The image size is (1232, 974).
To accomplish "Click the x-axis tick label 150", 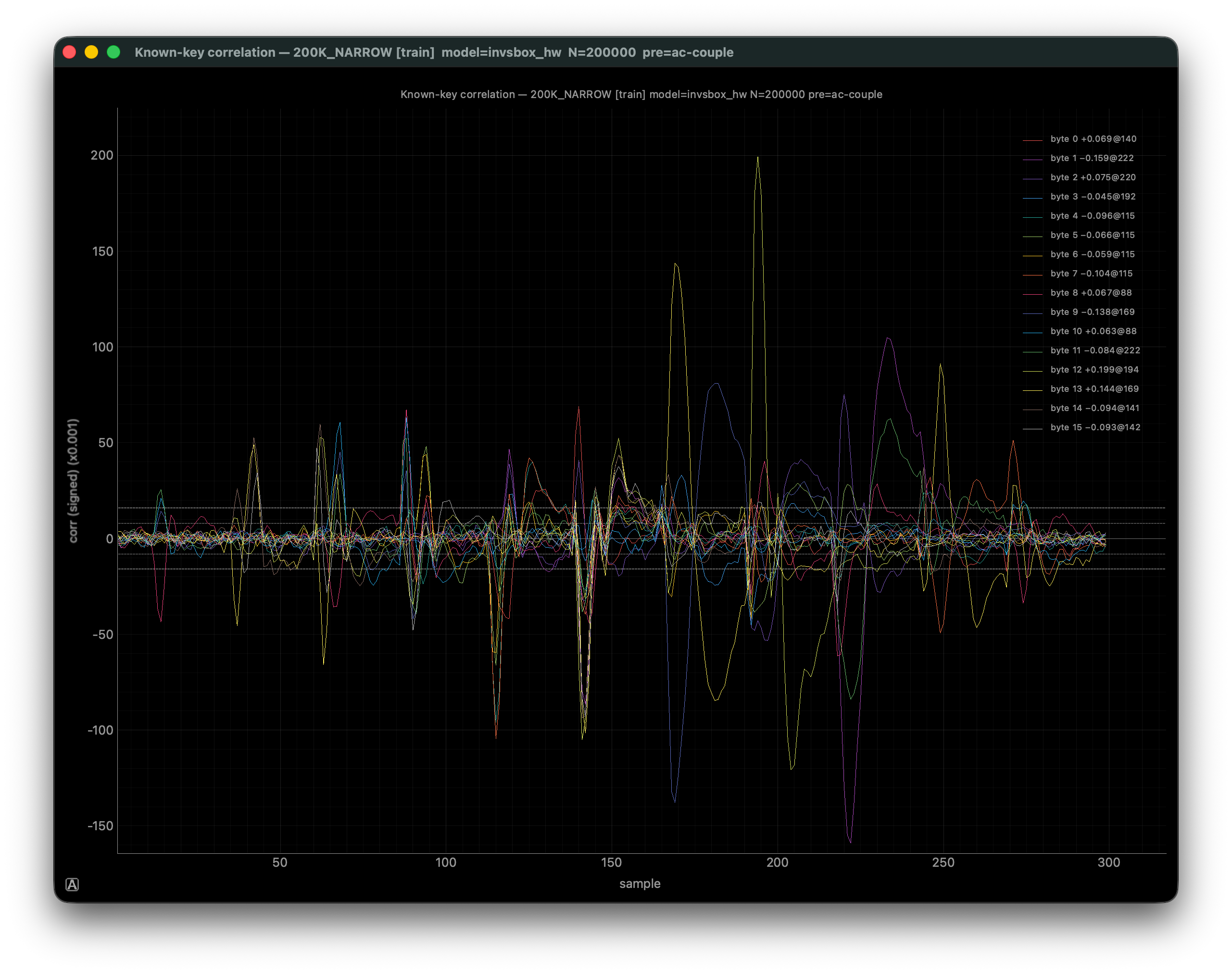I will click(611, 862).
